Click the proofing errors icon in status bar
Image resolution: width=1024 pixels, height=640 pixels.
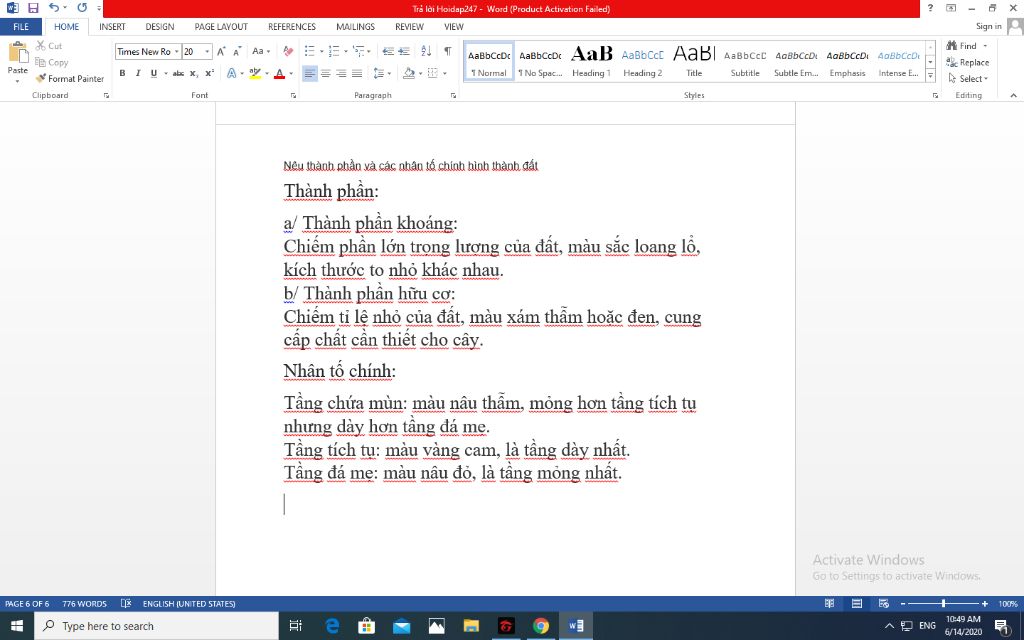[x=126, y=603]
